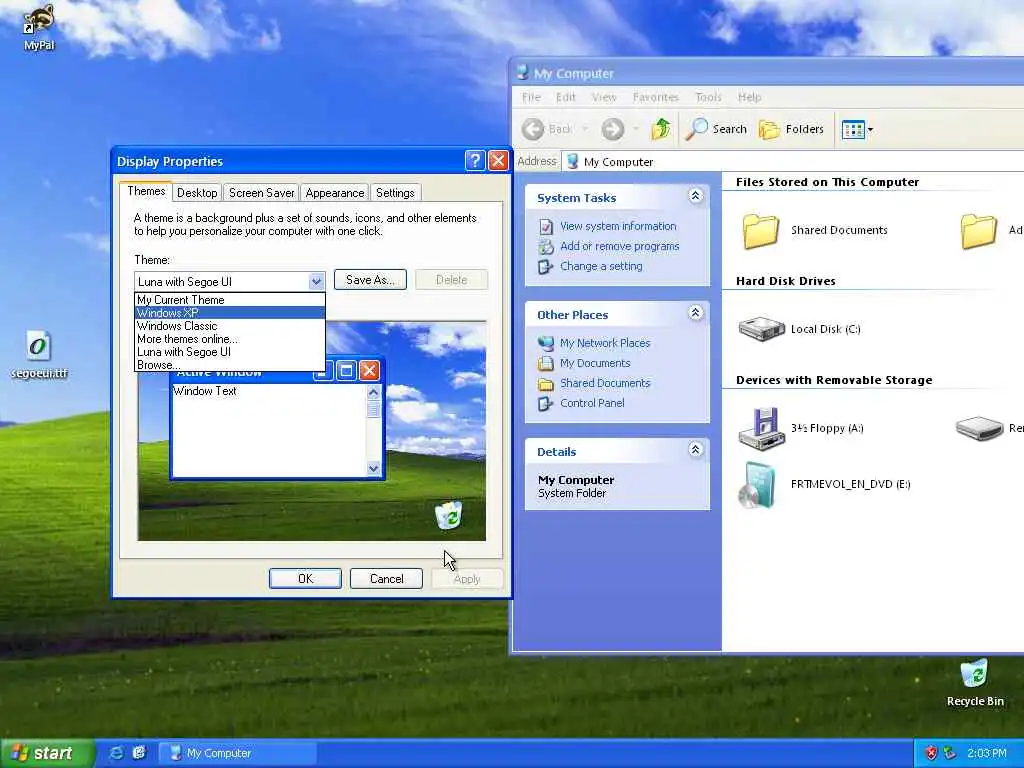This screenshot has height=768, width=1024.
Task: Click View system information link
Action: click(618, 226)
